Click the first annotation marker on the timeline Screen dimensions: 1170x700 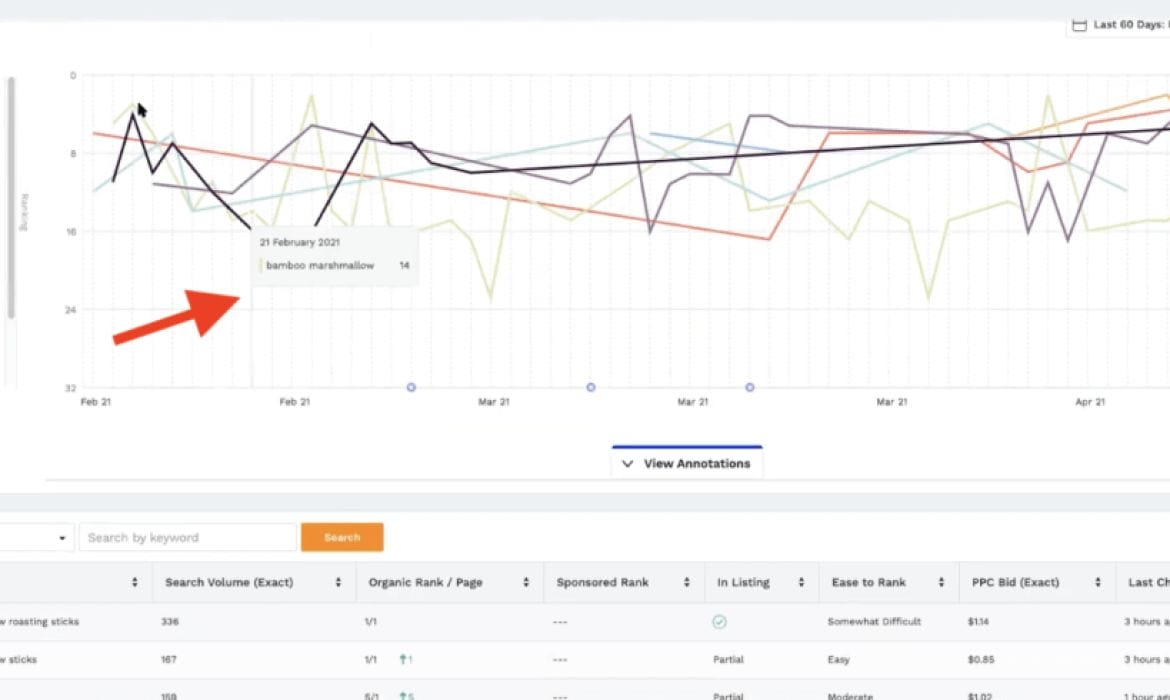pos(411,387)
